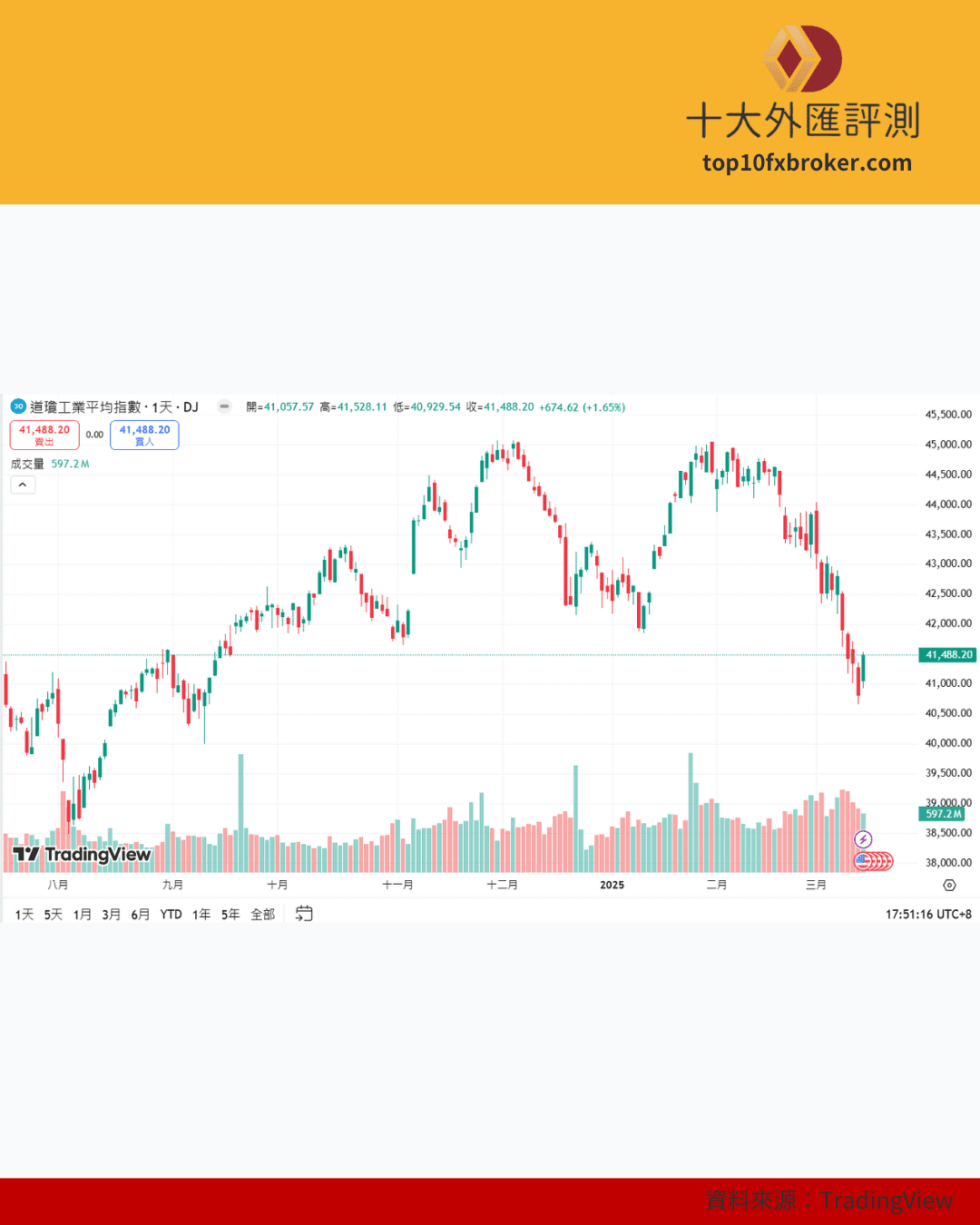Click the chart settings gear icon
980x1225 pixels.
[x=949, y=886]
